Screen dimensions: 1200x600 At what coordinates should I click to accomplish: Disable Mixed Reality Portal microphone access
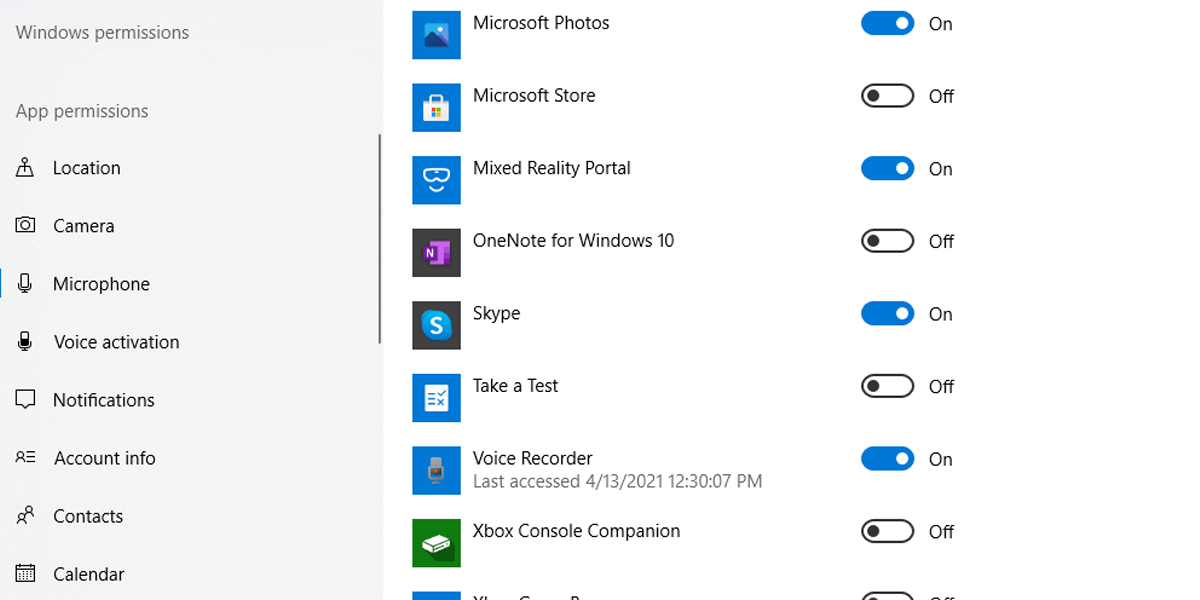pos(886,168)
